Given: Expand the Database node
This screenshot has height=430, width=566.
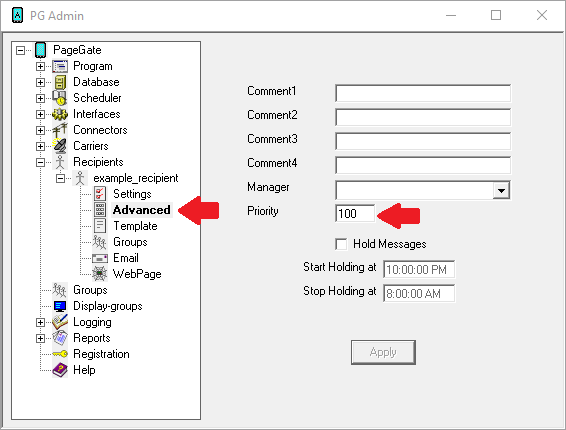Looking at the screenshot, I should click(40, 82).
